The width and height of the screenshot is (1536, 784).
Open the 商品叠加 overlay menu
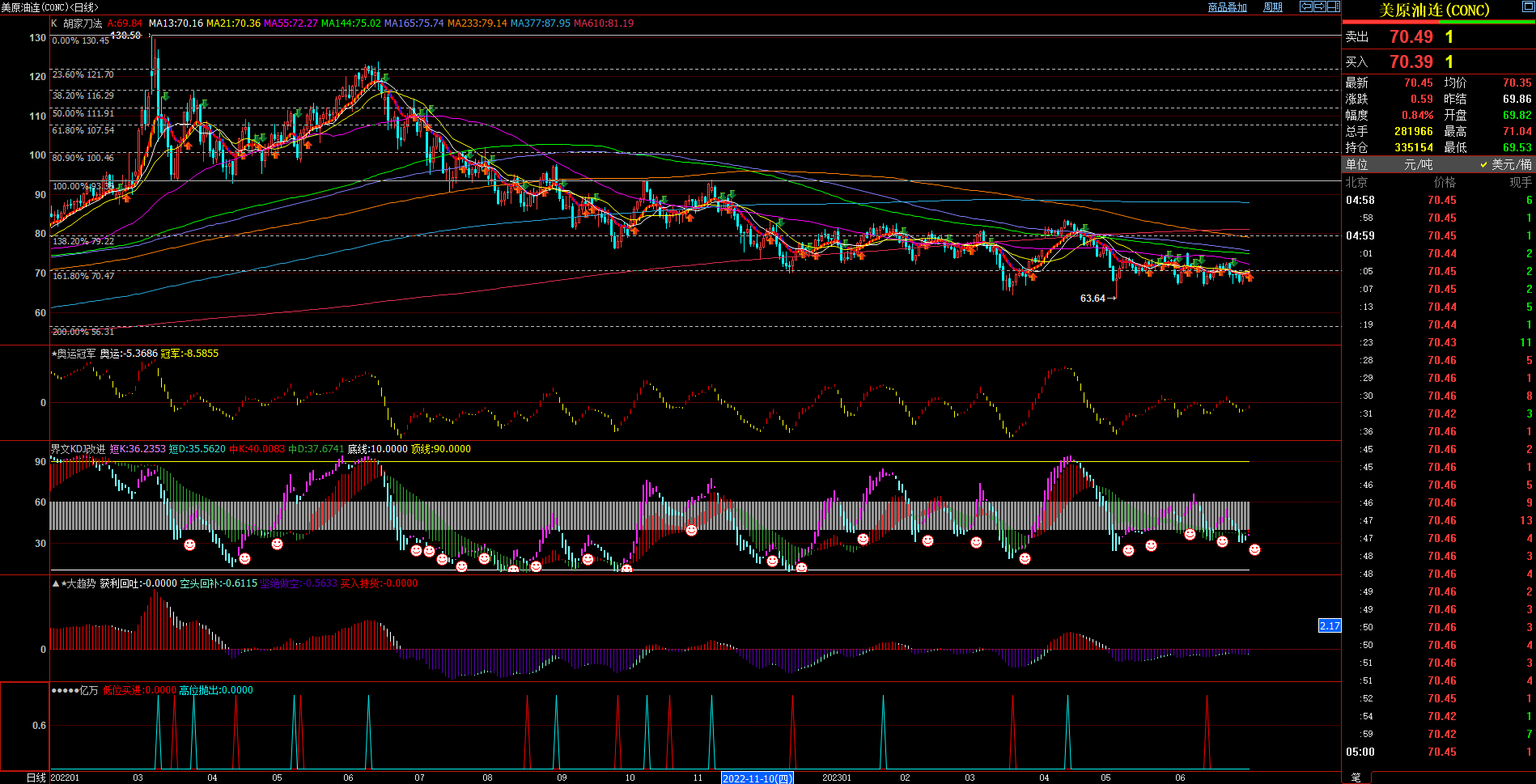[x=1227, y=7]
